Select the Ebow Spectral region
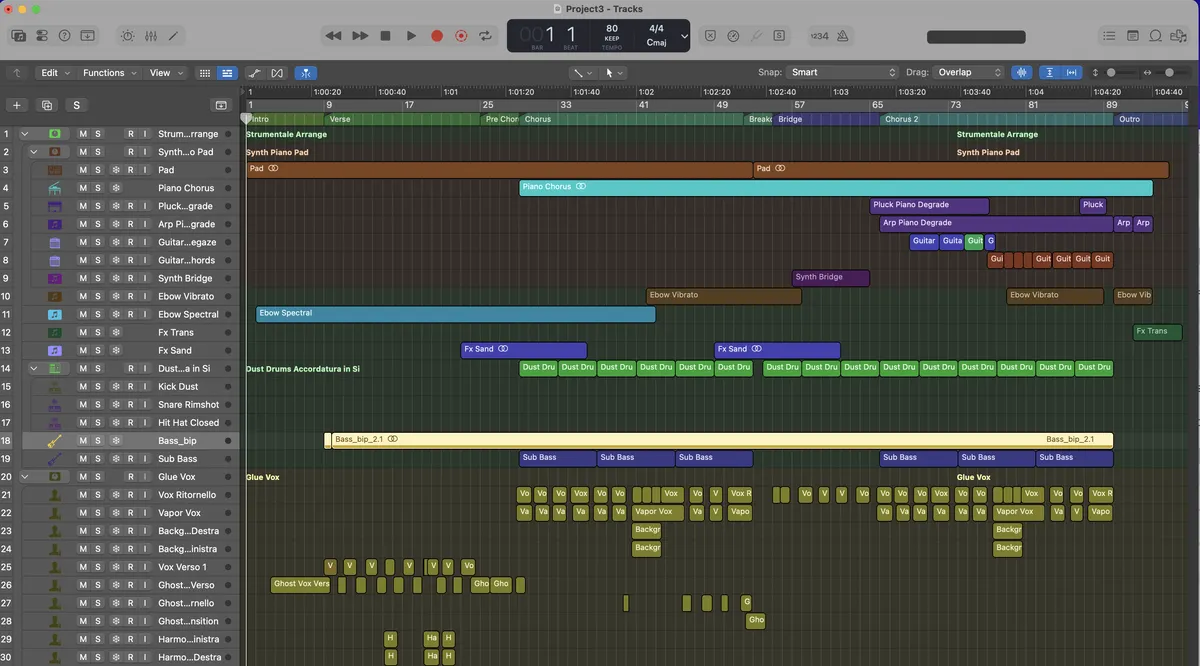 point(456,314)
